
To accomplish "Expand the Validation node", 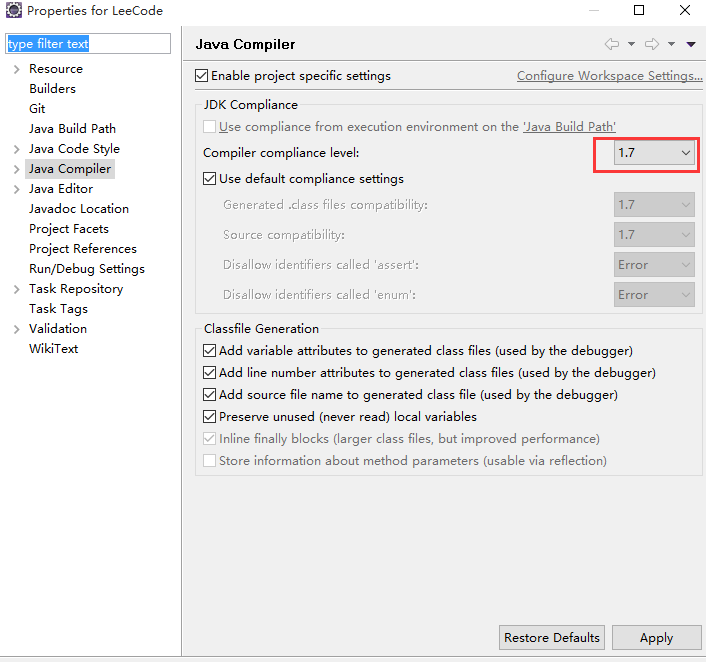I will [17, 329].
